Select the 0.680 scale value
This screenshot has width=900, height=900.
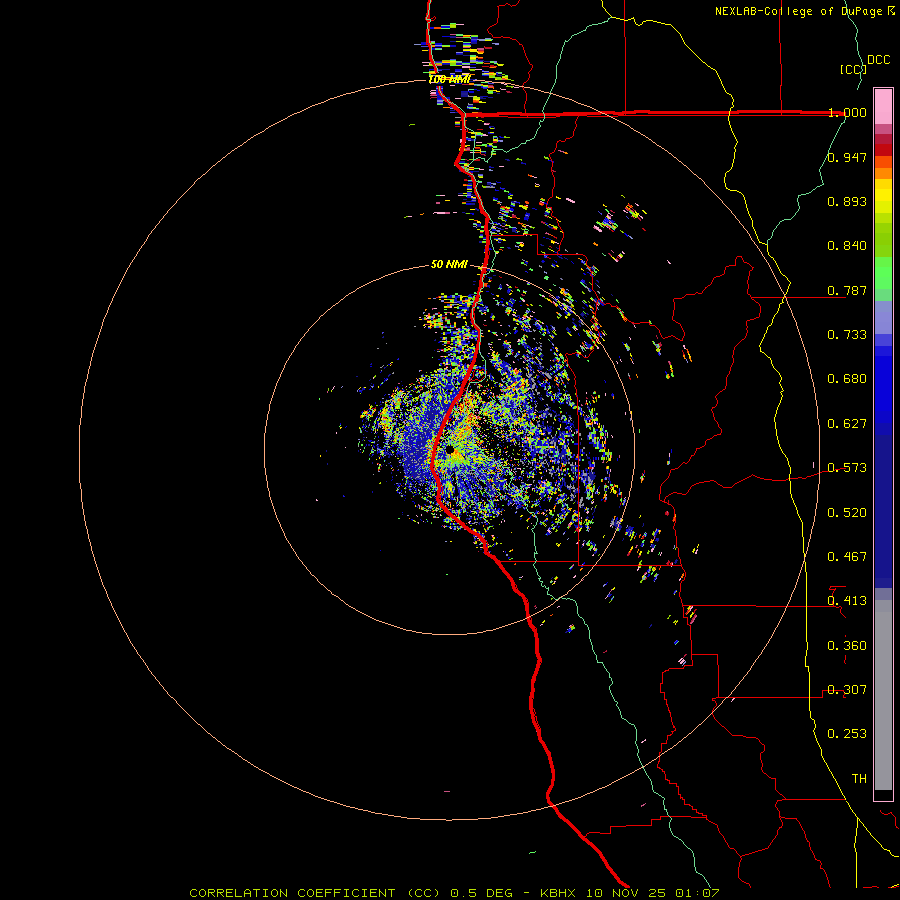coord(847,379)
